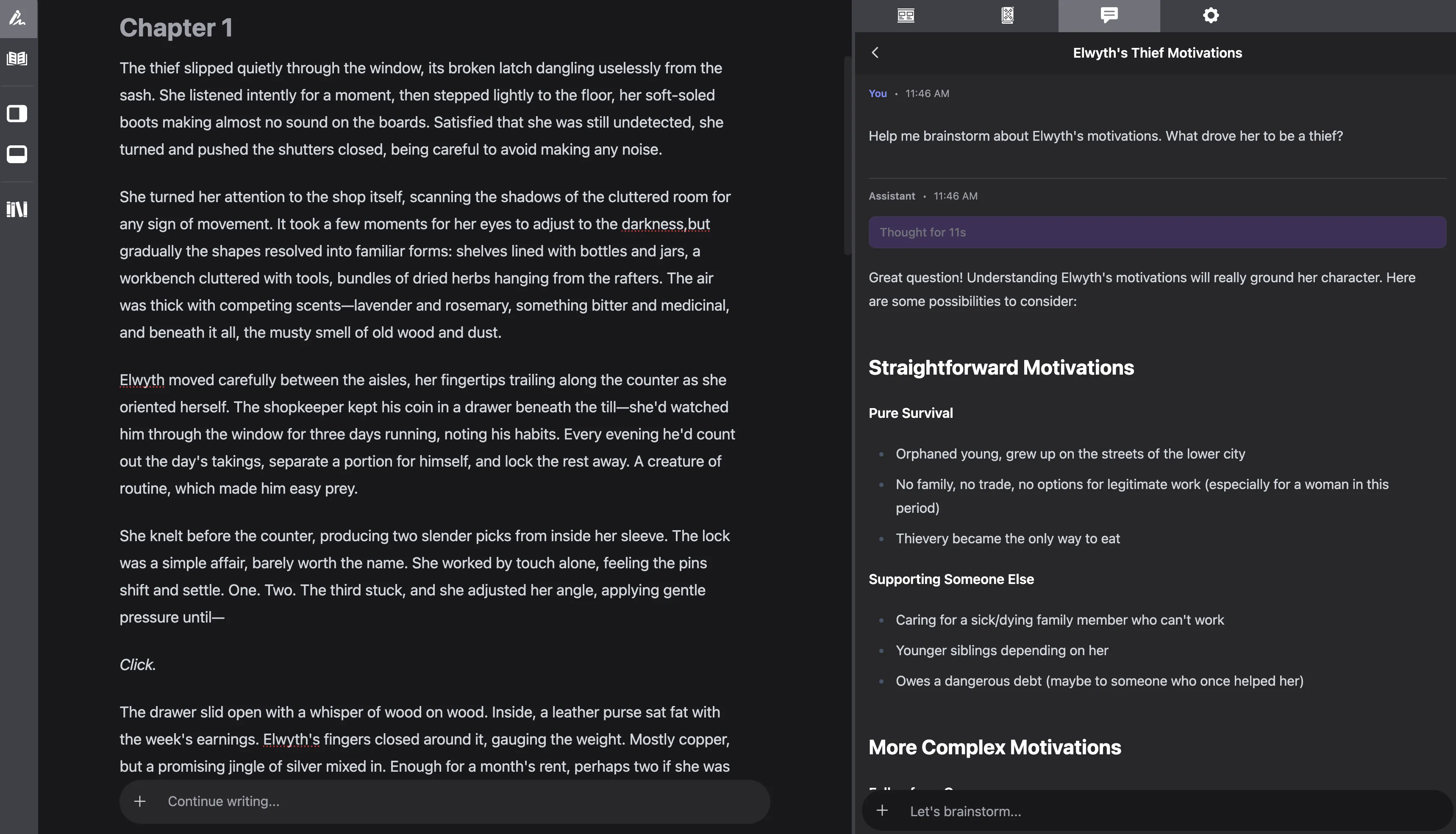Image resolution: width=1456 pixels, height=834 pixels.
Task: Click the plus icon beside 'Let's brainstorm...'
Action: 882,811
